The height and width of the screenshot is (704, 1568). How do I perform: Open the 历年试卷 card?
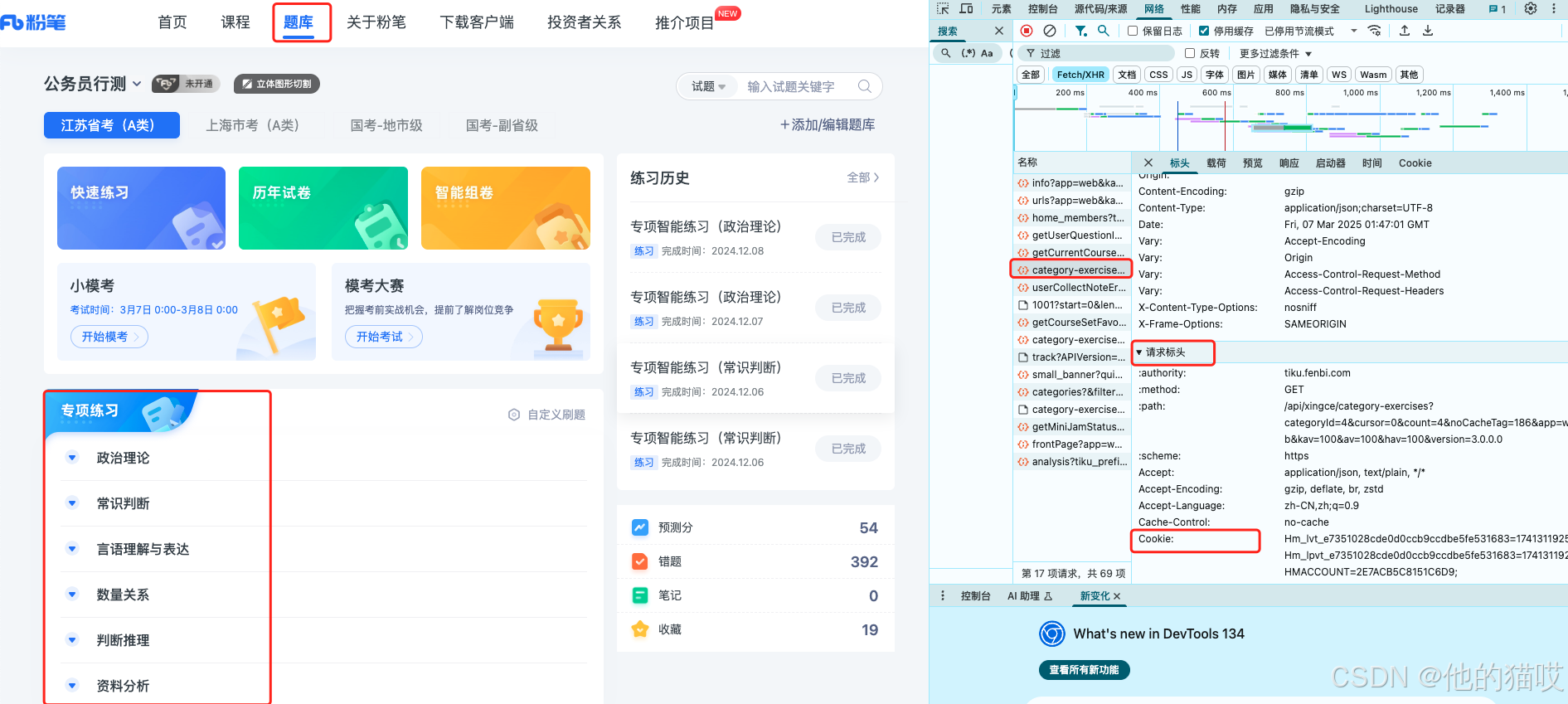coord(323,208)
